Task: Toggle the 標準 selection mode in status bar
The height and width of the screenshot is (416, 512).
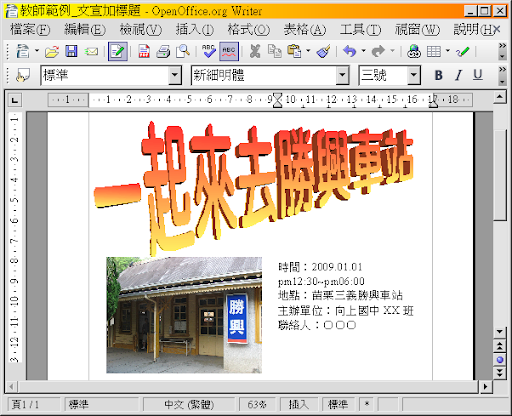Action: [338, 405]
